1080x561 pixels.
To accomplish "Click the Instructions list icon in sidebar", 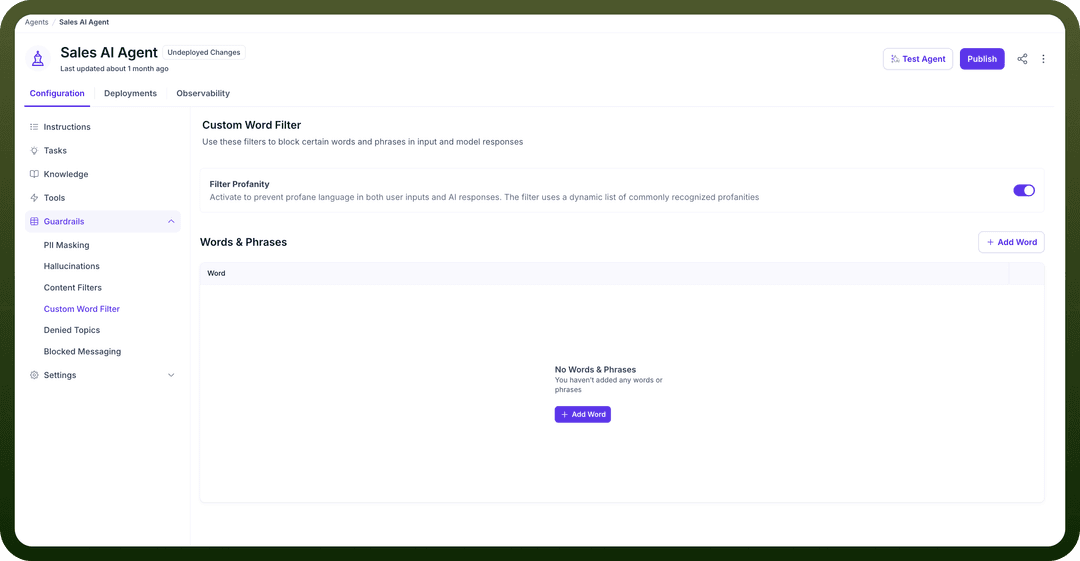I will 34,127.
